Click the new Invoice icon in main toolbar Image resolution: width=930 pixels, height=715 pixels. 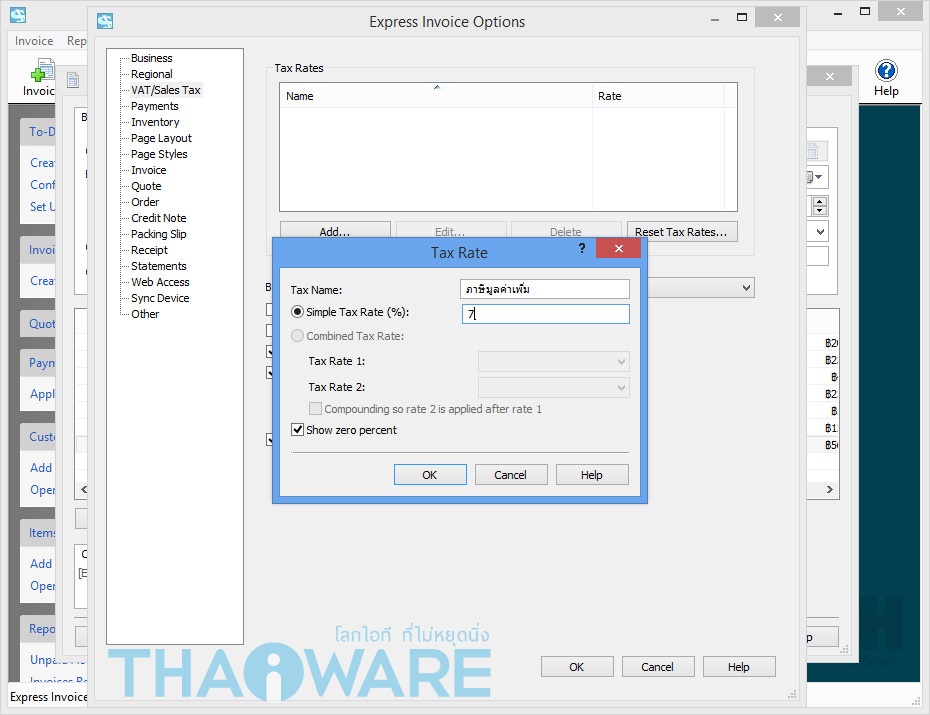coord(43,70)
